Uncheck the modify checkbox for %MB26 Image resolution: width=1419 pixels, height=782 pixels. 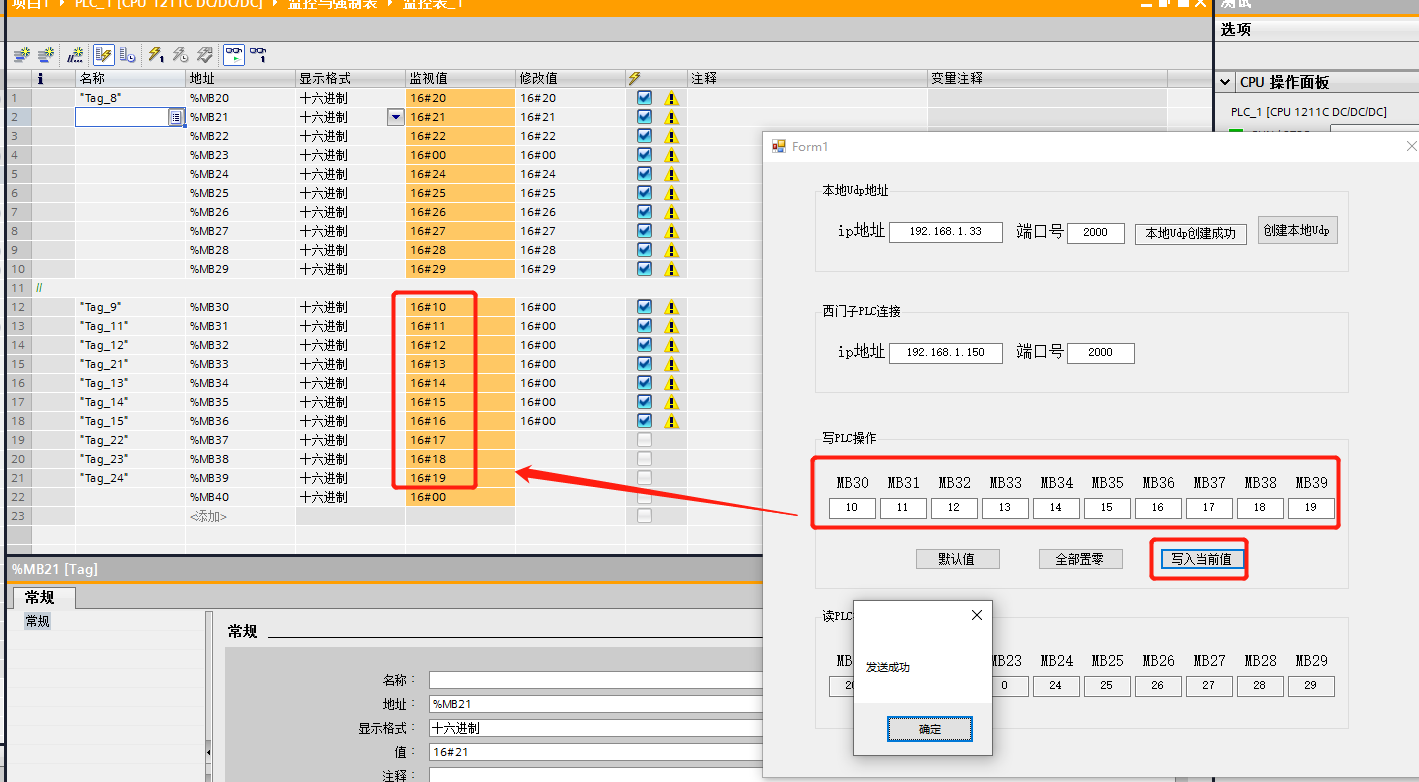tap(644, 212)
